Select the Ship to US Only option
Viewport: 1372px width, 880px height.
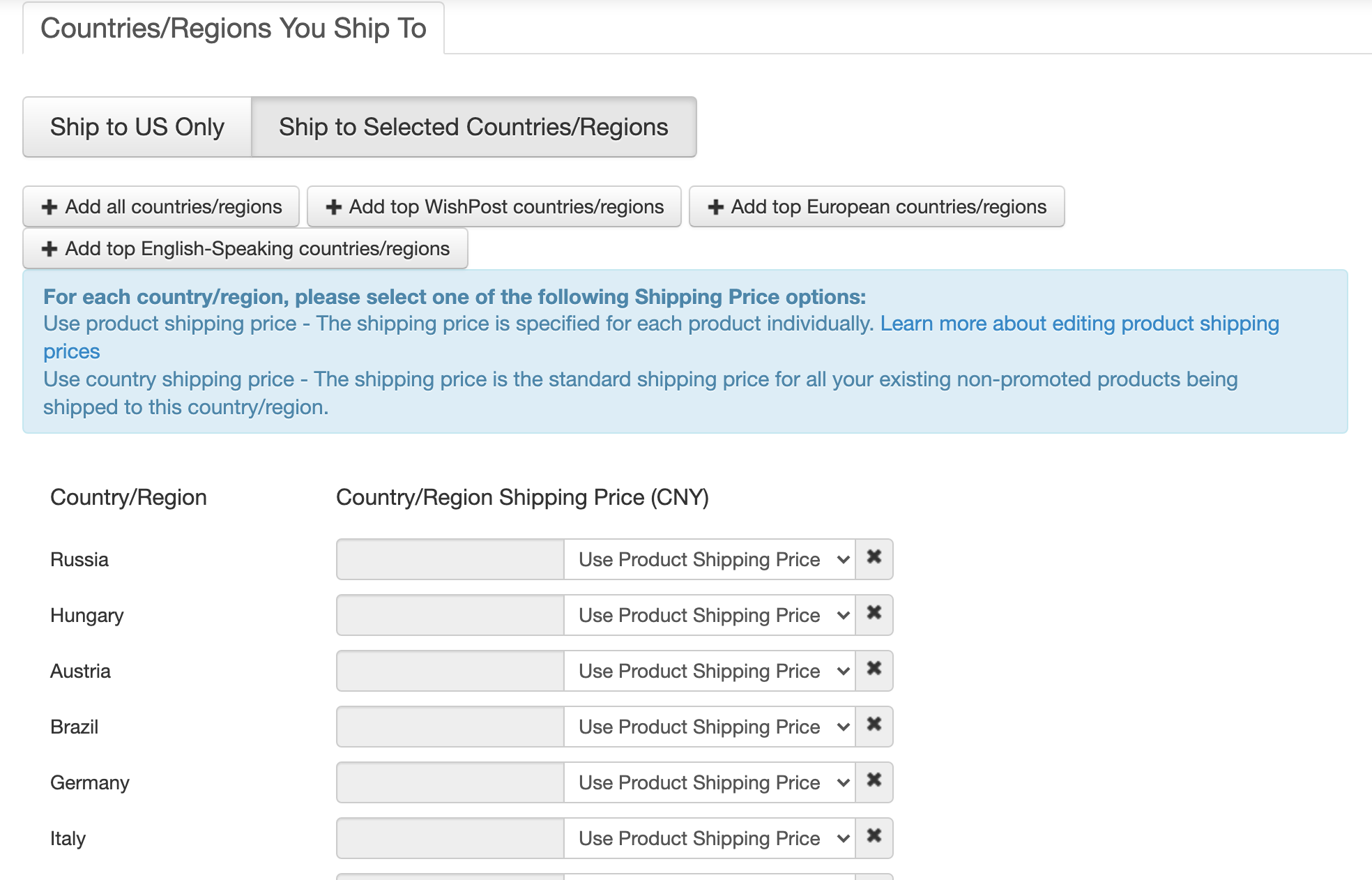point(137,127)
